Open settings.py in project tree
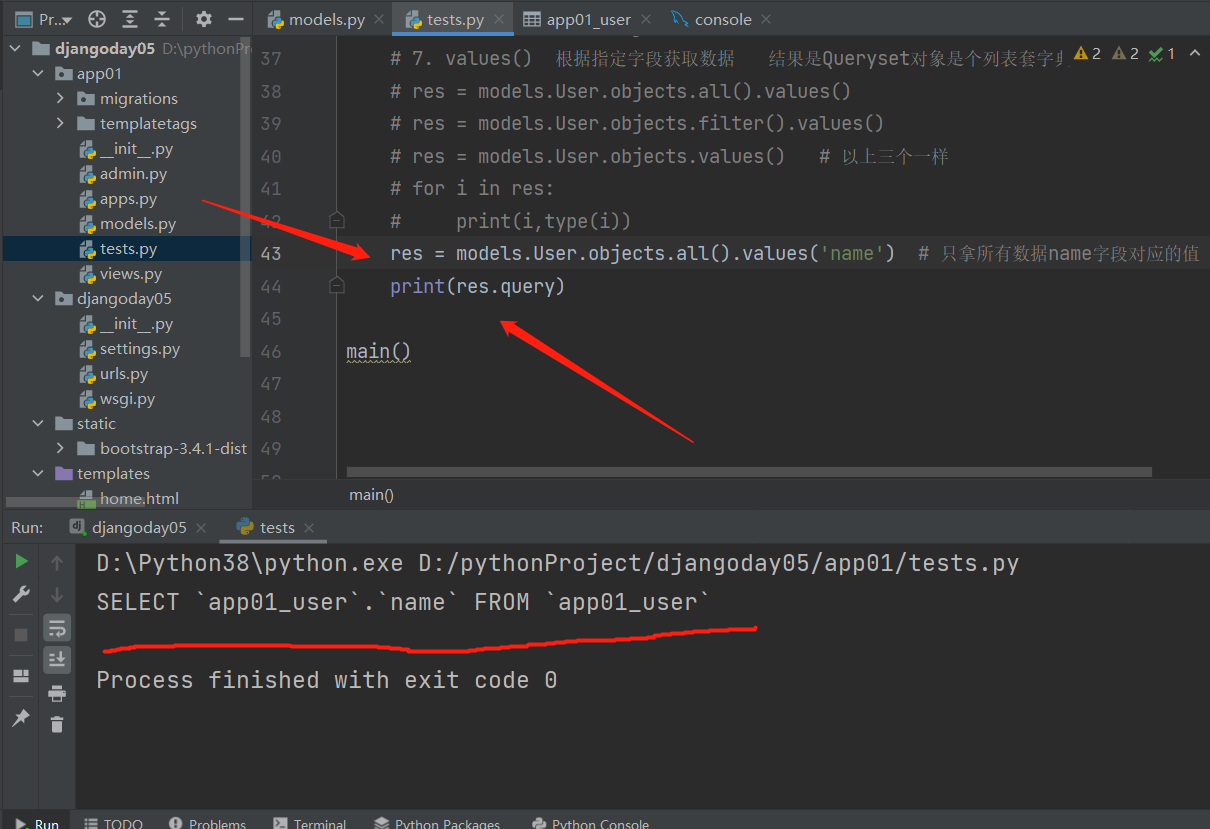The height and width of the screenshot is (829, 1210). coord(140,348)
